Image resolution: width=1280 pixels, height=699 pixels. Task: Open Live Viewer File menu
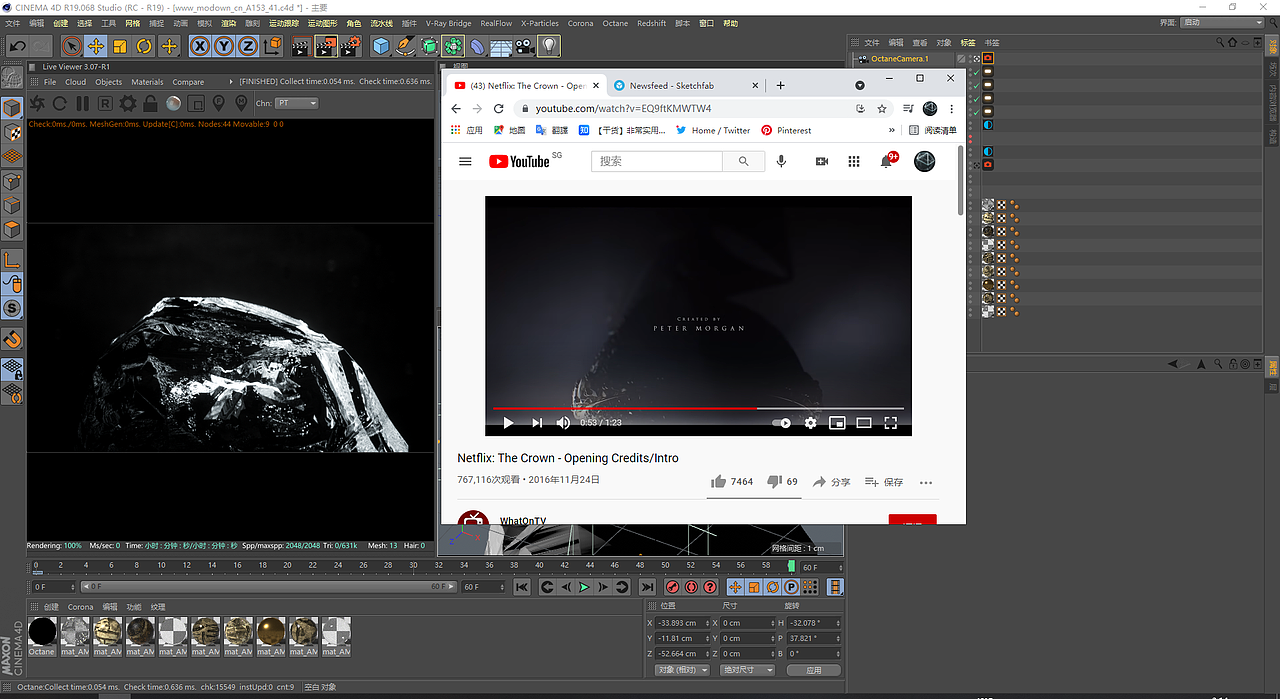50,82
